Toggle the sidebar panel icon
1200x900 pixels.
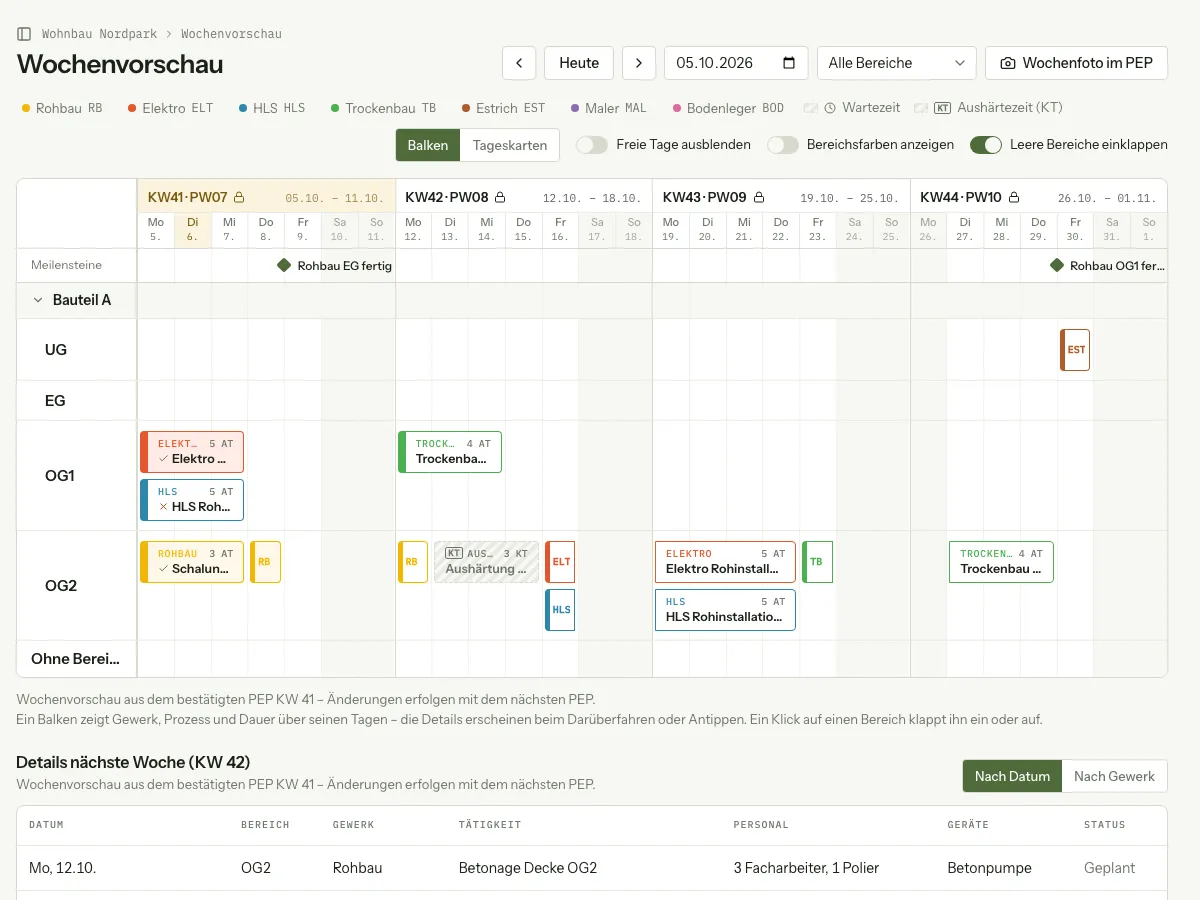coord(24,34)
